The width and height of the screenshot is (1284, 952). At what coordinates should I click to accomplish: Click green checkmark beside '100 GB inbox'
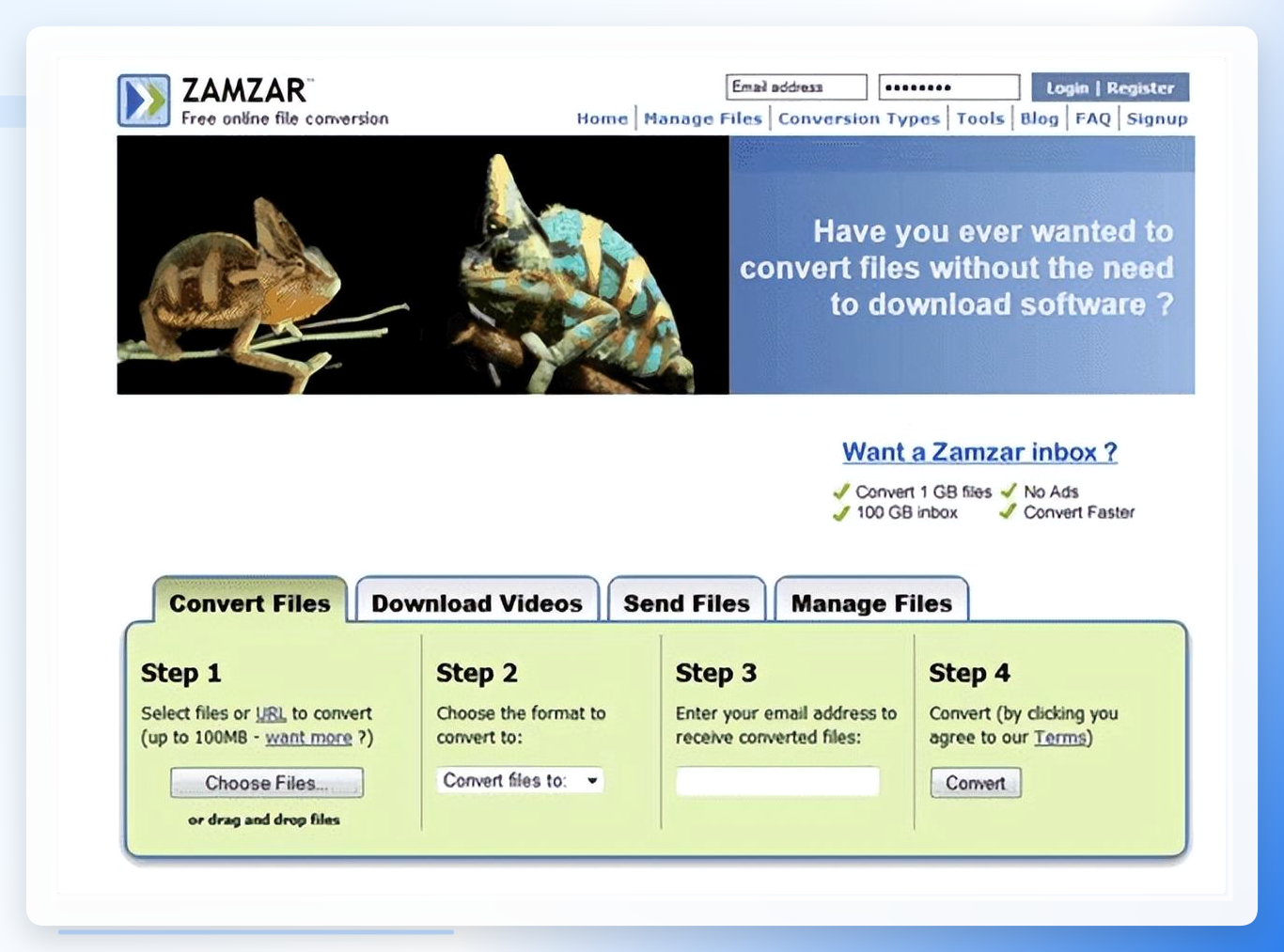pyautogui.click(x=841, y=513)
